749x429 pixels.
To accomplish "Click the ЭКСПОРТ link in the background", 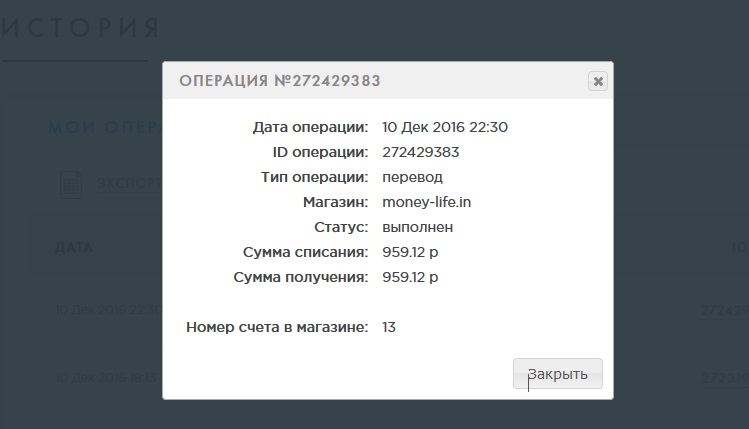I will [129, 183].
